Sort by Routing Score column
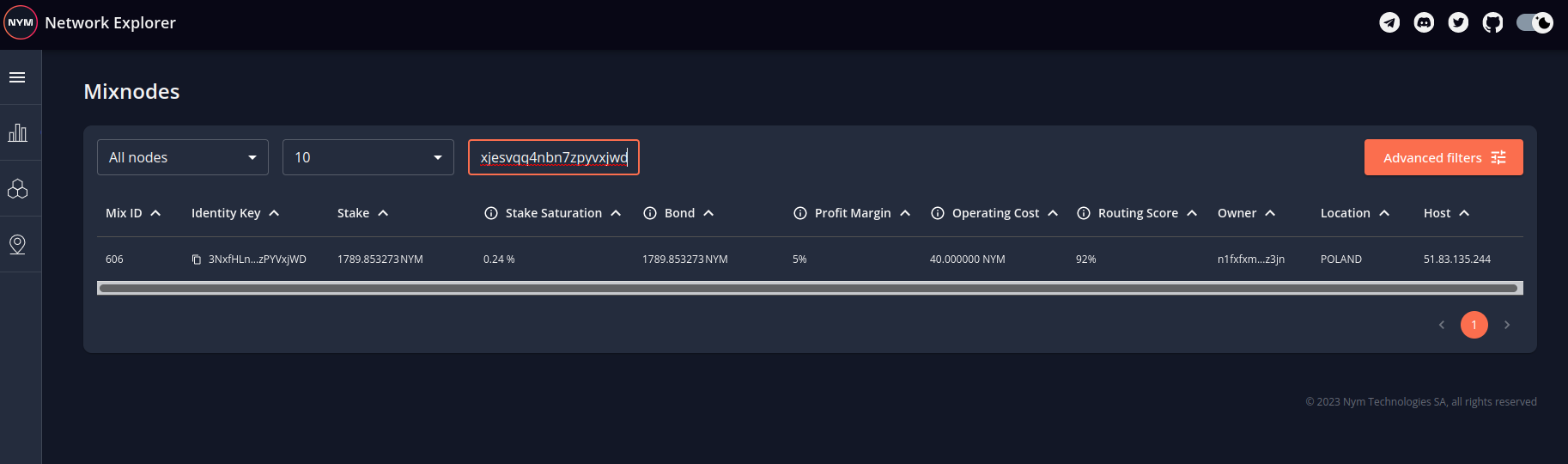This screenshot has height=464, width=1568. [x=1138, y=213]
